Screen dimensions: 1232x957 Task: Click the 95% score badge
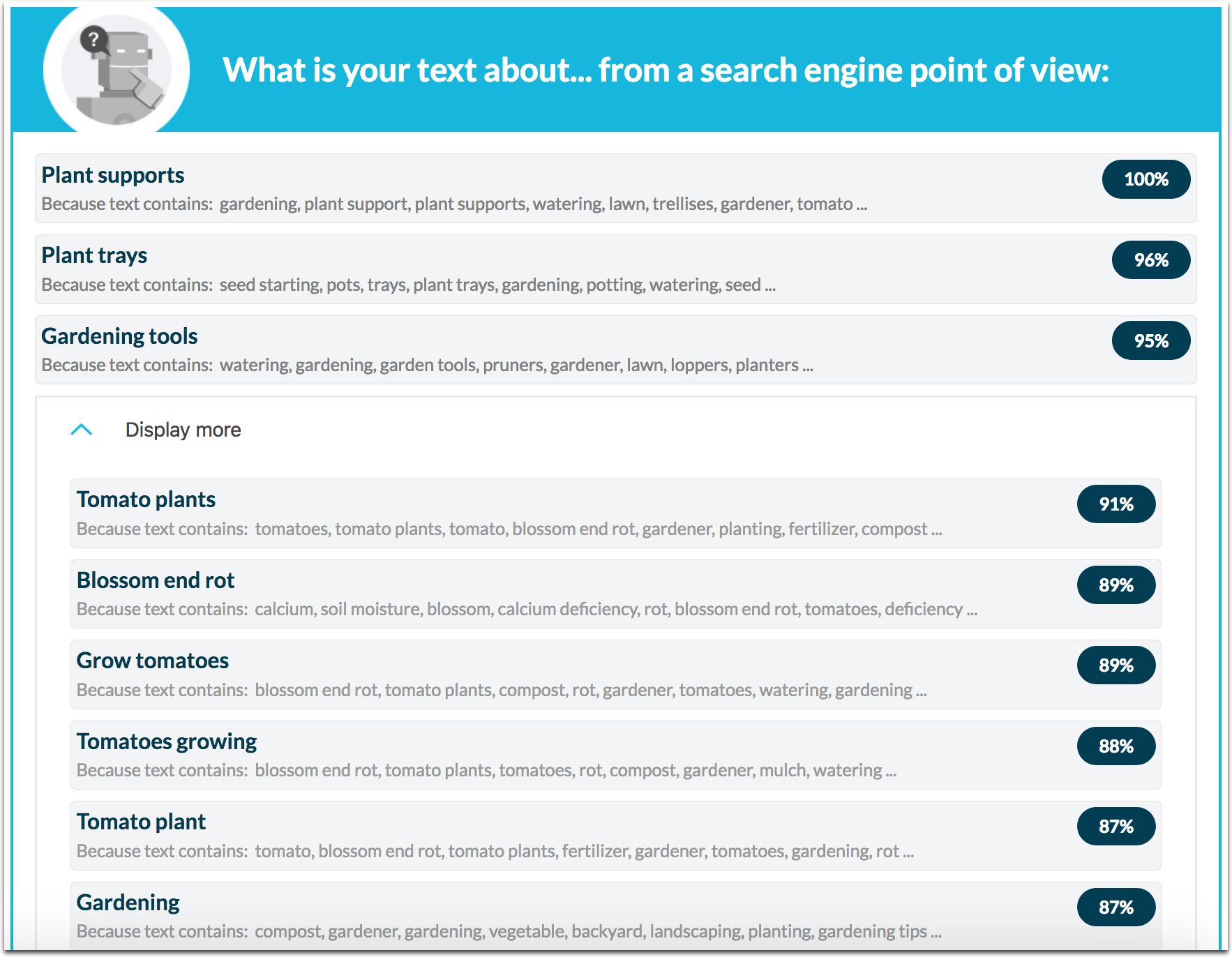click(x=1150, y=341)
